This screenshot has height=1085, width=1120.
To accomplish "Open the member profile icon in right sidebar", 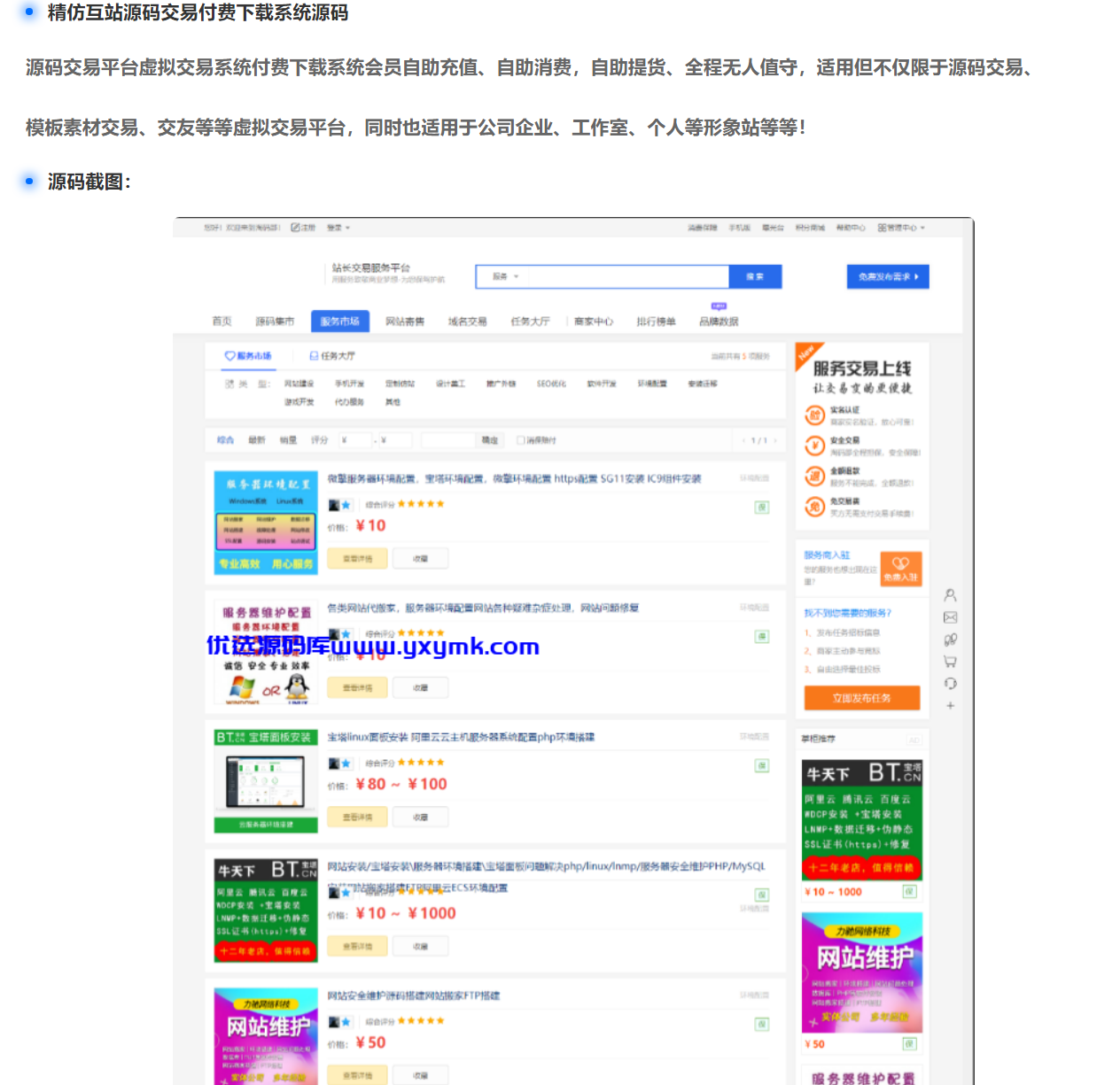I will point(951,595).
